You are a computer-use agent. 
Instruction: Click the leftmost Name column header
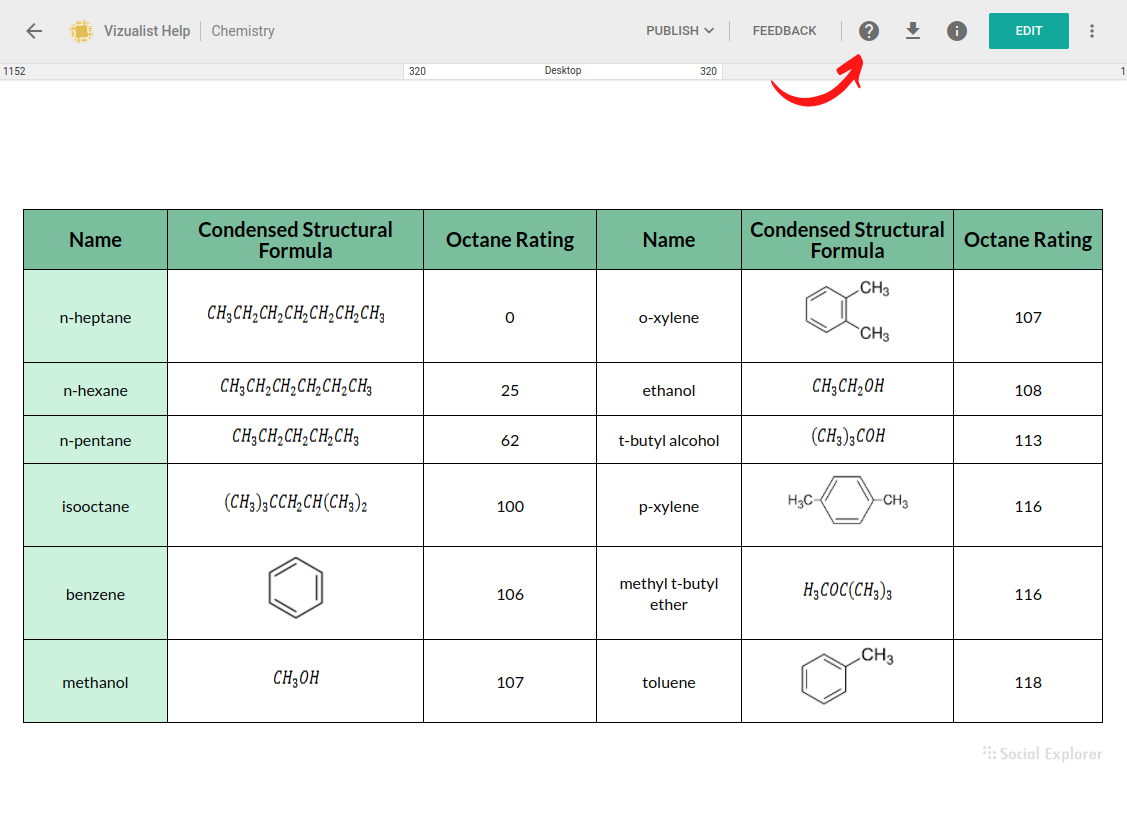tap(96, 239)
